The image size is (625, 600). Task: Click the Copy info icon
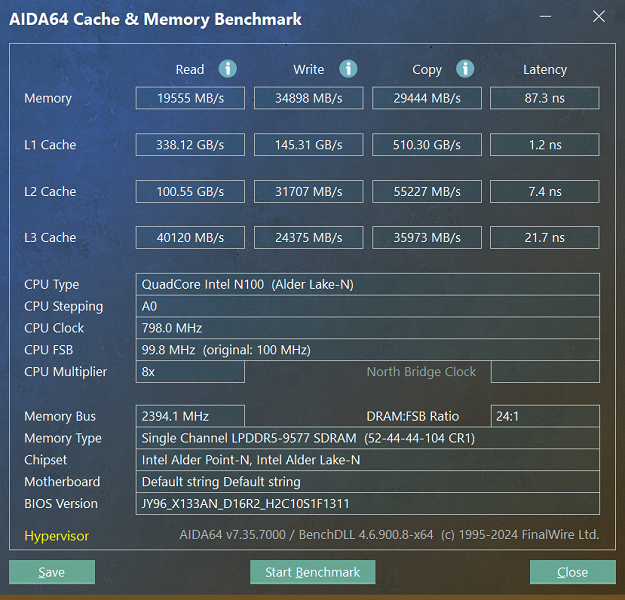pos(465,69)
